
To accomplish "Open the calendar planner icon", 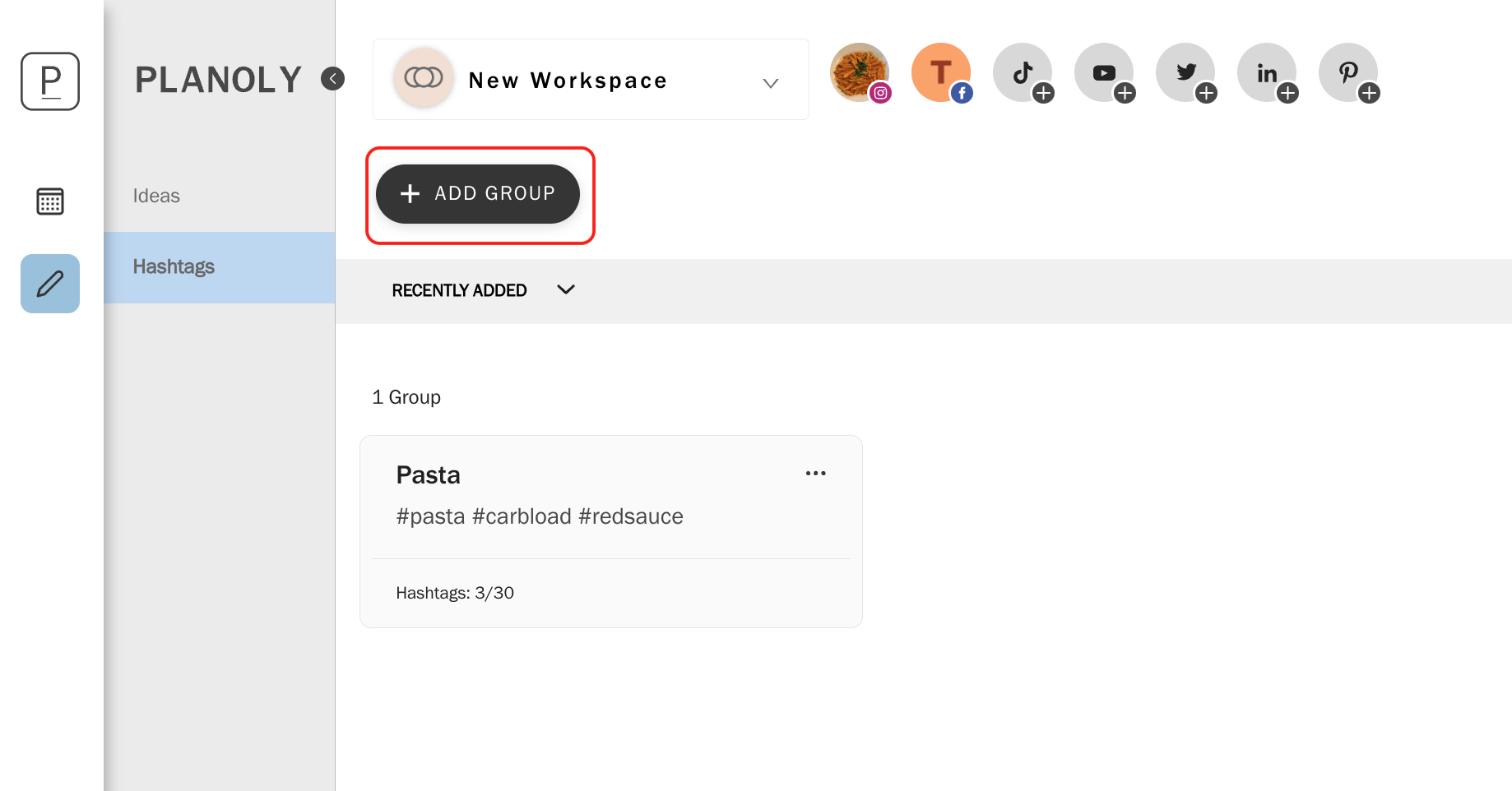I will point(50,201).
